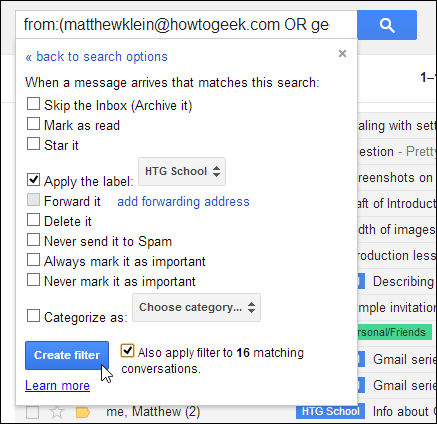Click the blue search magnifier button
The height and width of the screenshot is (424, 437).
(387, 25)
